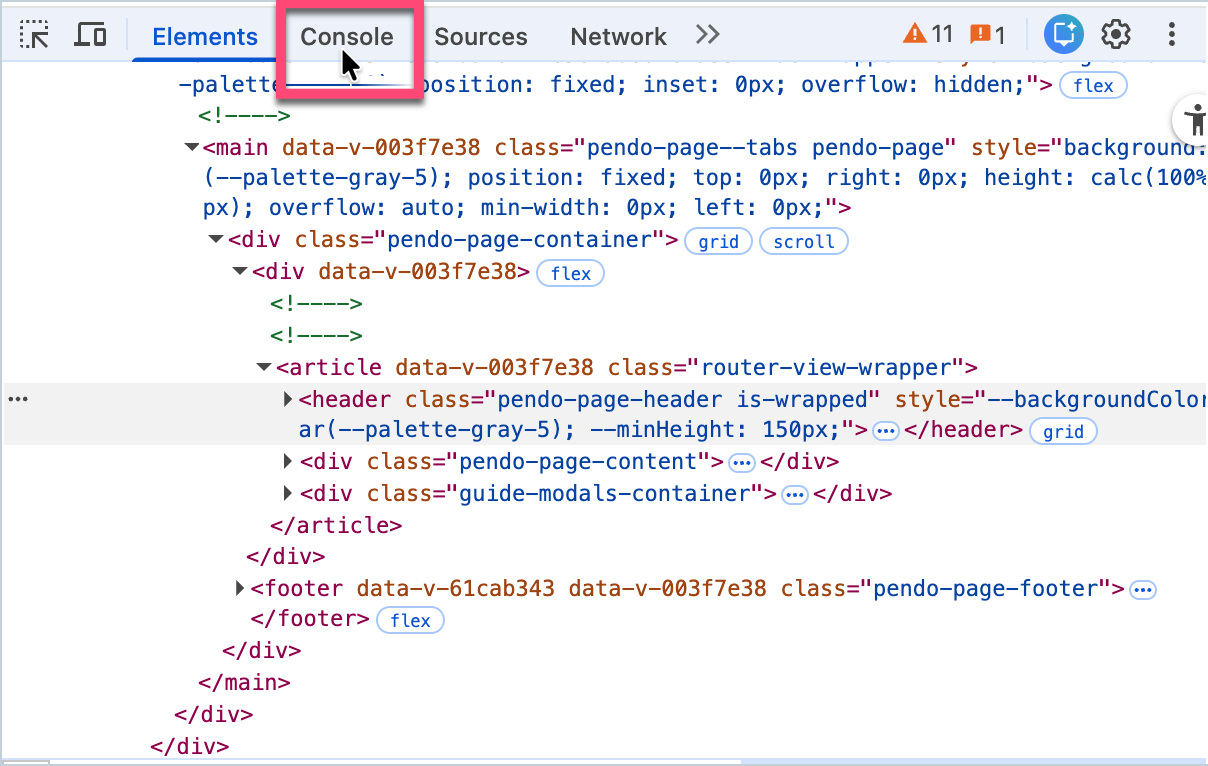
Task: Select the closing </header> tag
Action: click(964, 431)
